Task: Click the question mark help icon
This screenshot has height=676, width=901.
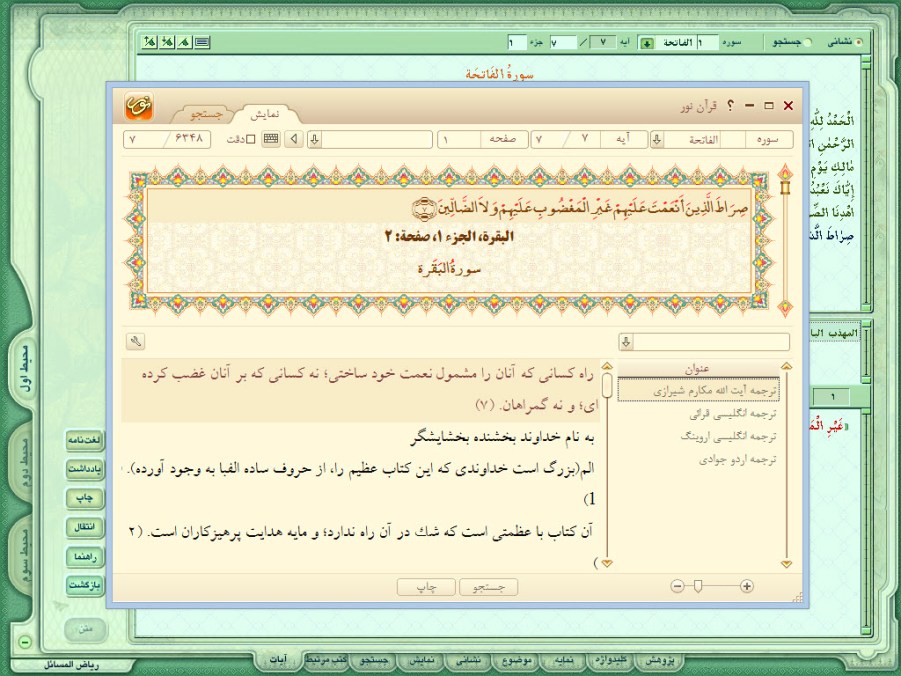Action: (731, 106)
